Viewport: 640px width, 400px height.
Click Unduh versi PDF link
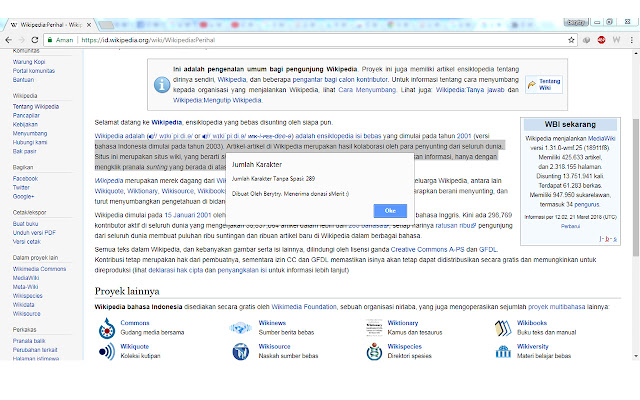(x=34, y=233)
